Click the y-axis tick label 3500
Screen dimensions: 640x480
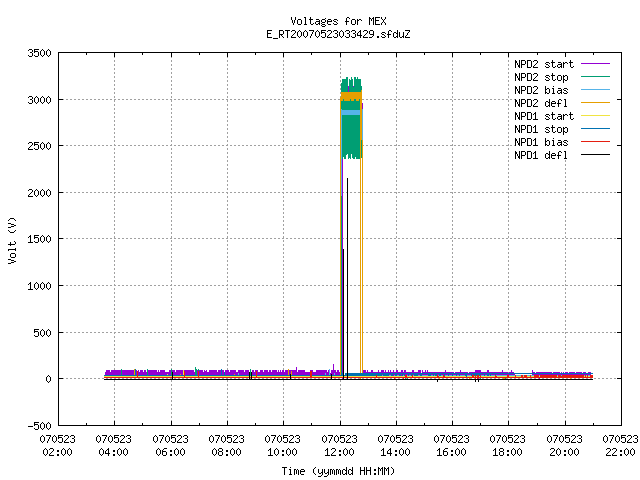tap(40, 53)
